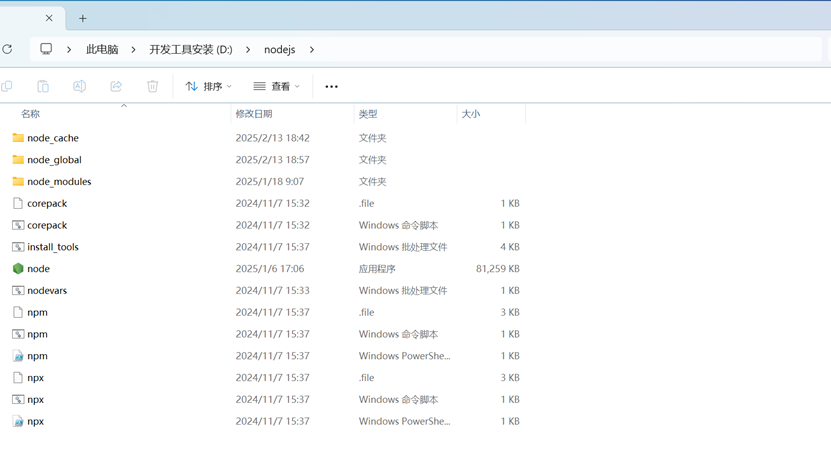Click the refresh icon in address bar
This screenshot has height=453, width=831.
click(7, 49)
